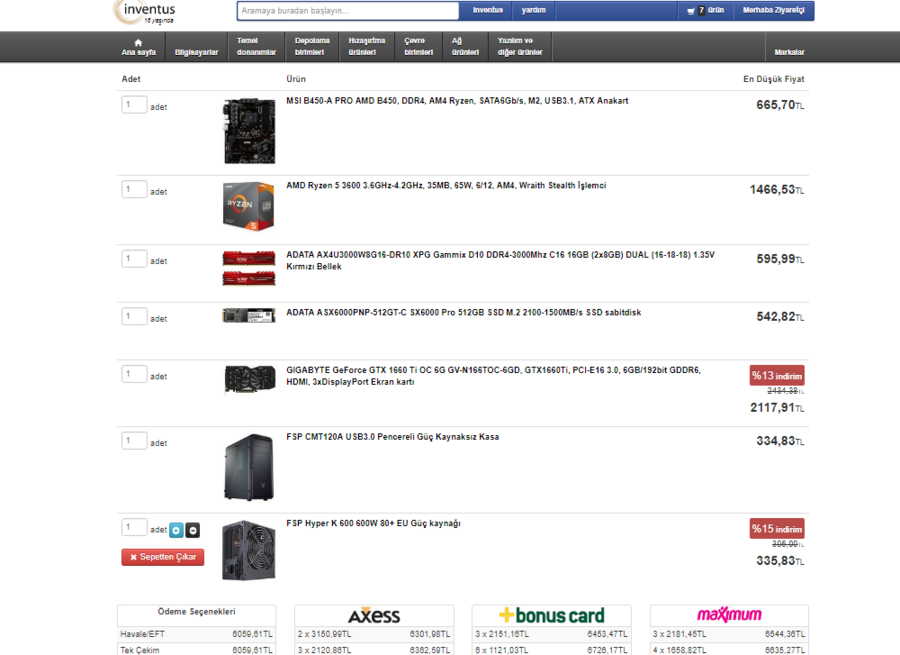Open ADATA SX6000 Pro SSD thumbnail
The height and width of the screenshot is (655, 900).
[249, 316]
